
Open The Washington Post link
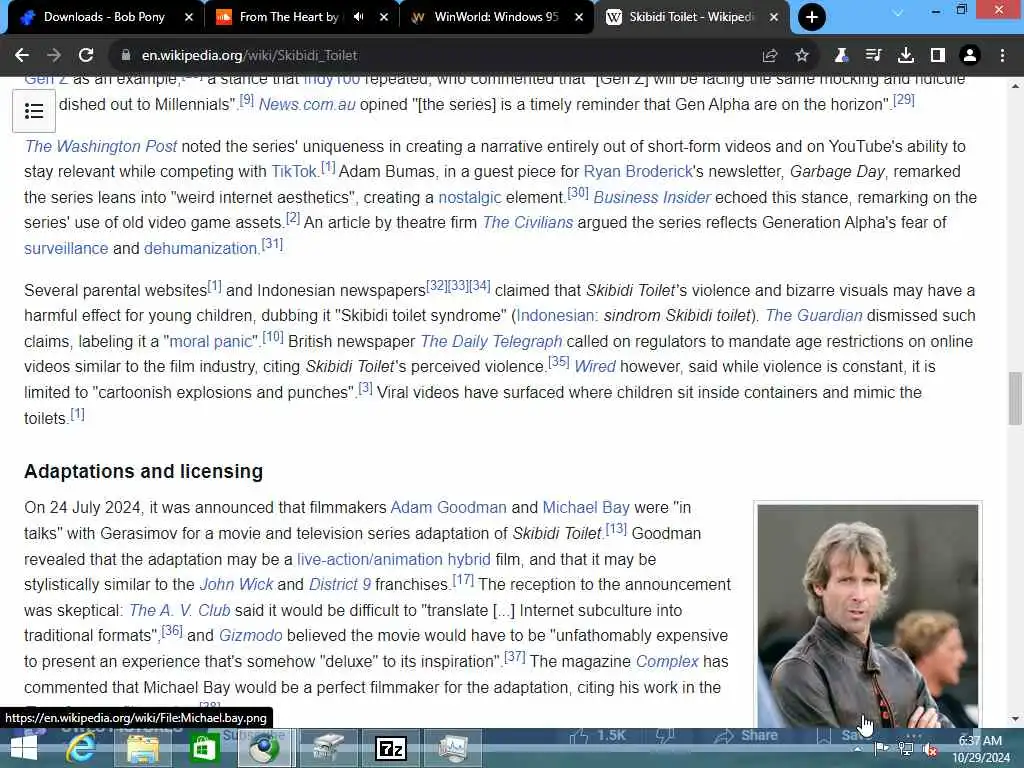coord(101,146)
